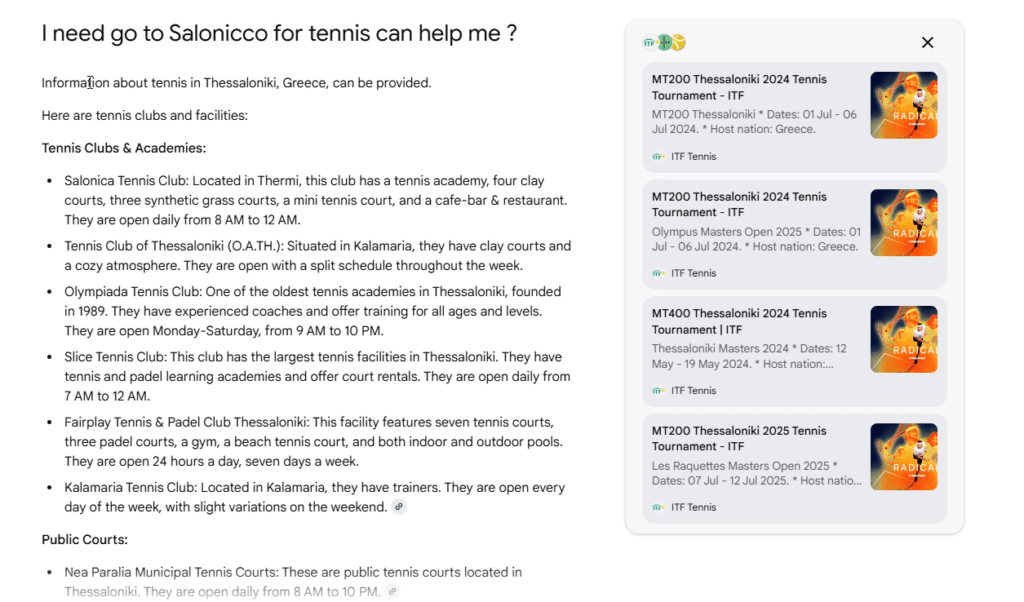Click ITF Tennis favicon on fourth source card
This screenshot has height=602, width=1024.
pyautogui.click(x=658, y=507)
